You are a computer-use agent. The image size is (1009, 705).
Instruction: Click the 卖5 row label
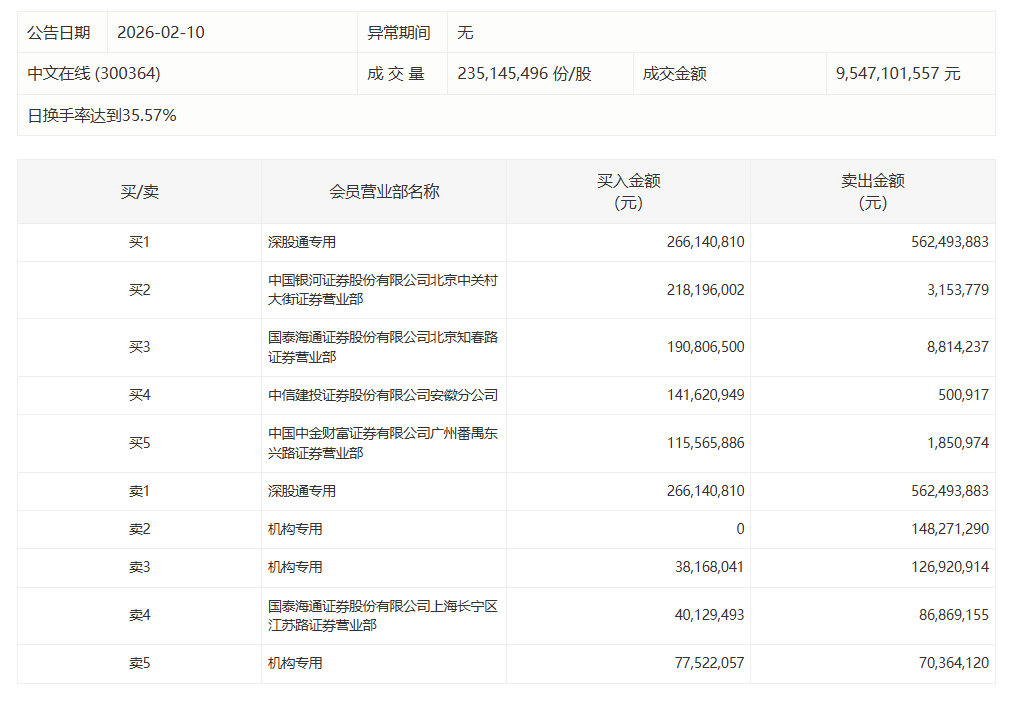[x=139, y=663]
